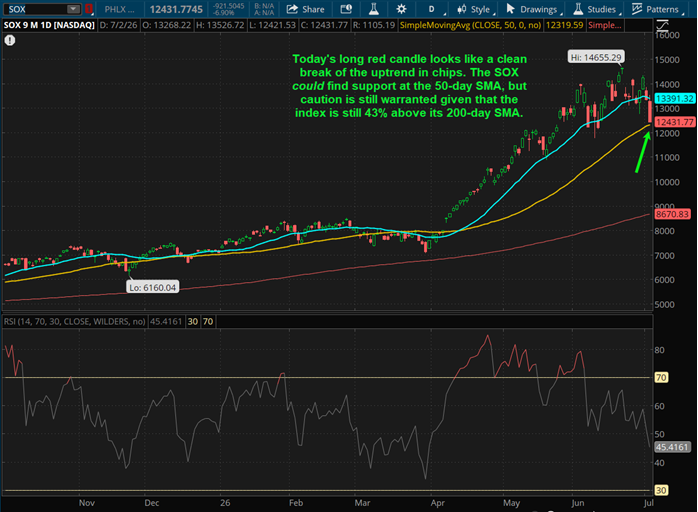Click the Apr label on time axis
698x512 pixels.
point(437,503)
